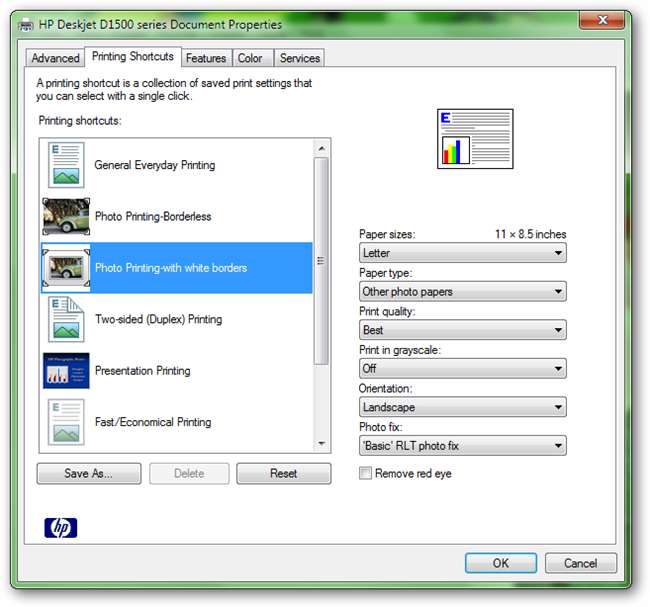Open the Services tab
Image resolution: width=650 pixels, height=607 pixels.
(300, 58)
